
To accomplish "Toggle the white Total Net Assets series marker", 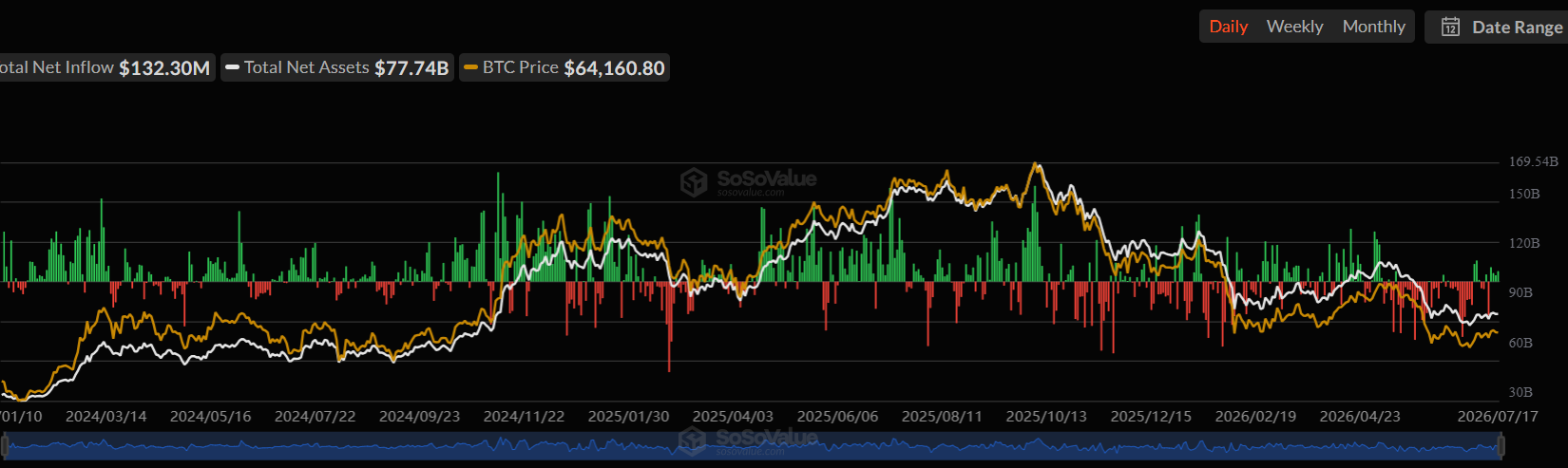I will pos(232,67).
